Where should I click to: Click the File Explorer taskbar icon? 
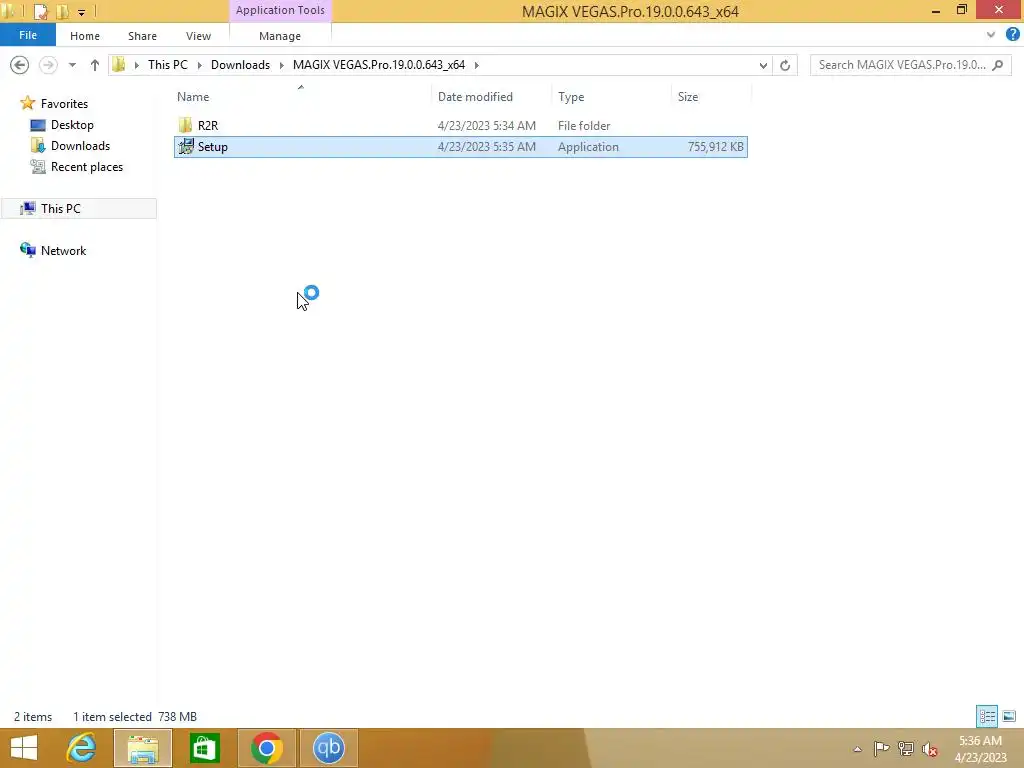click(143, 748)
